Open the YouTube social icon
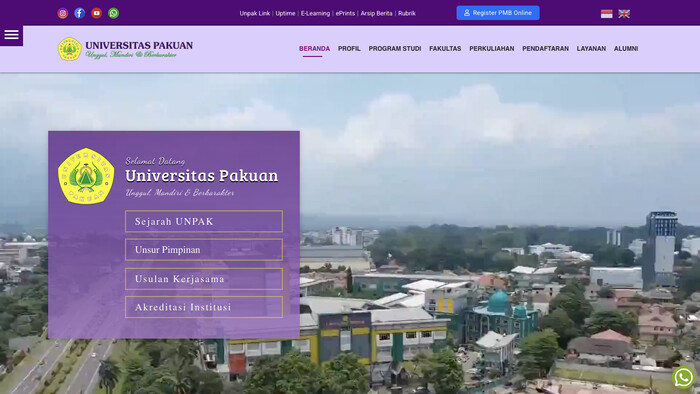The width and height of the screenshot is (700, 394). pyautogui.click(x=96, y=13)
